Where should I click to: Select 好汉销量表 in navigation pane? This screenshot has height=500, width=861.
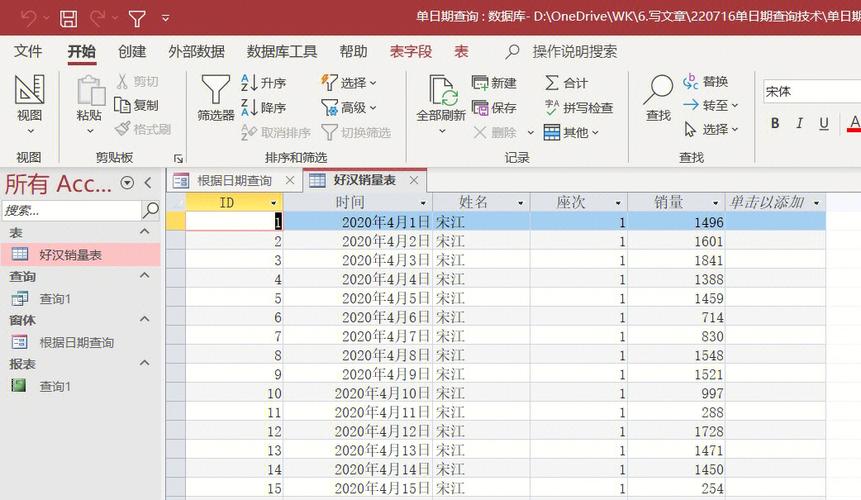80,254
